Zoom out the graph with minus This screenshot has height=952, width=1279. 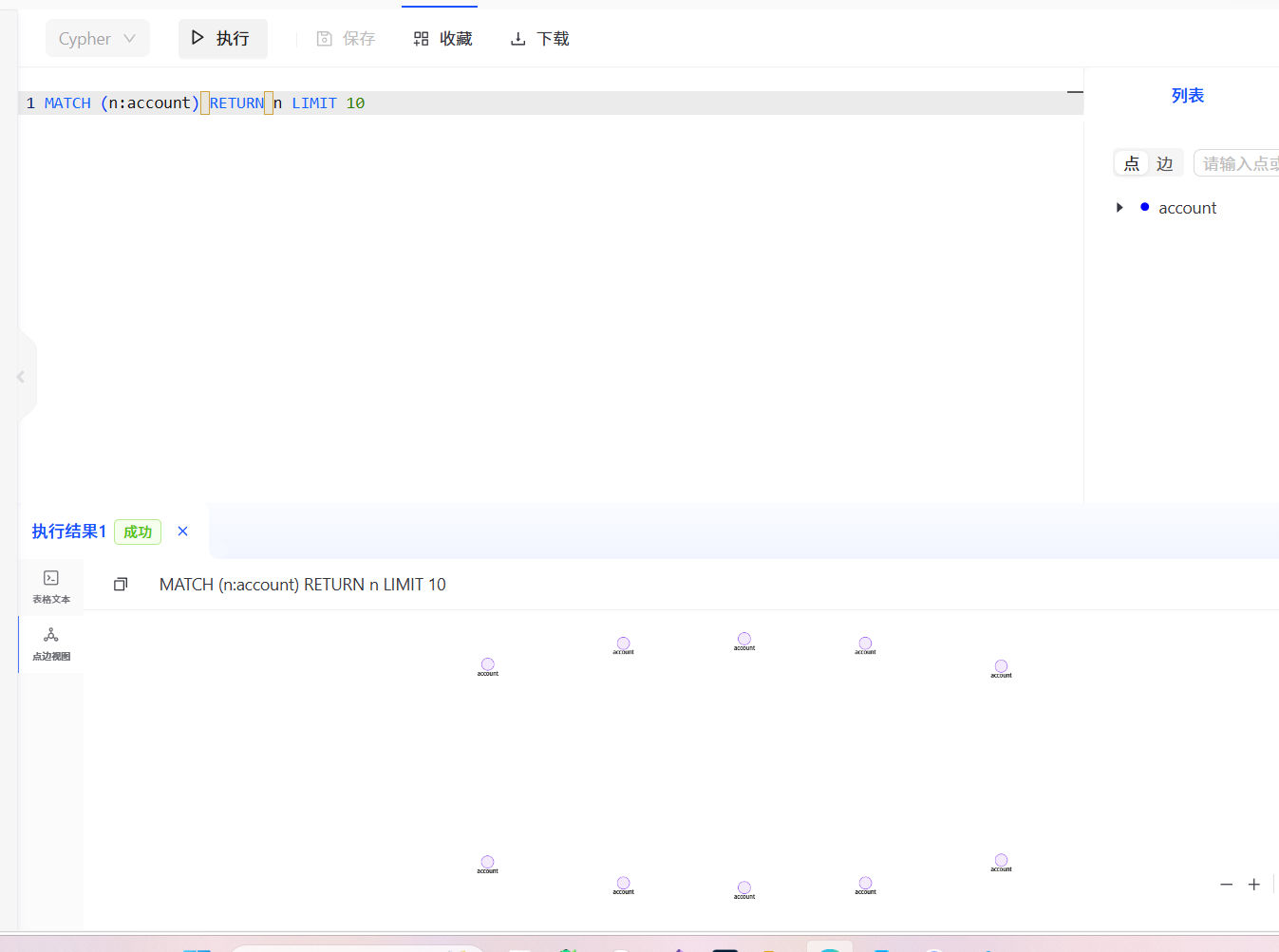click(x=1226, y=884)
